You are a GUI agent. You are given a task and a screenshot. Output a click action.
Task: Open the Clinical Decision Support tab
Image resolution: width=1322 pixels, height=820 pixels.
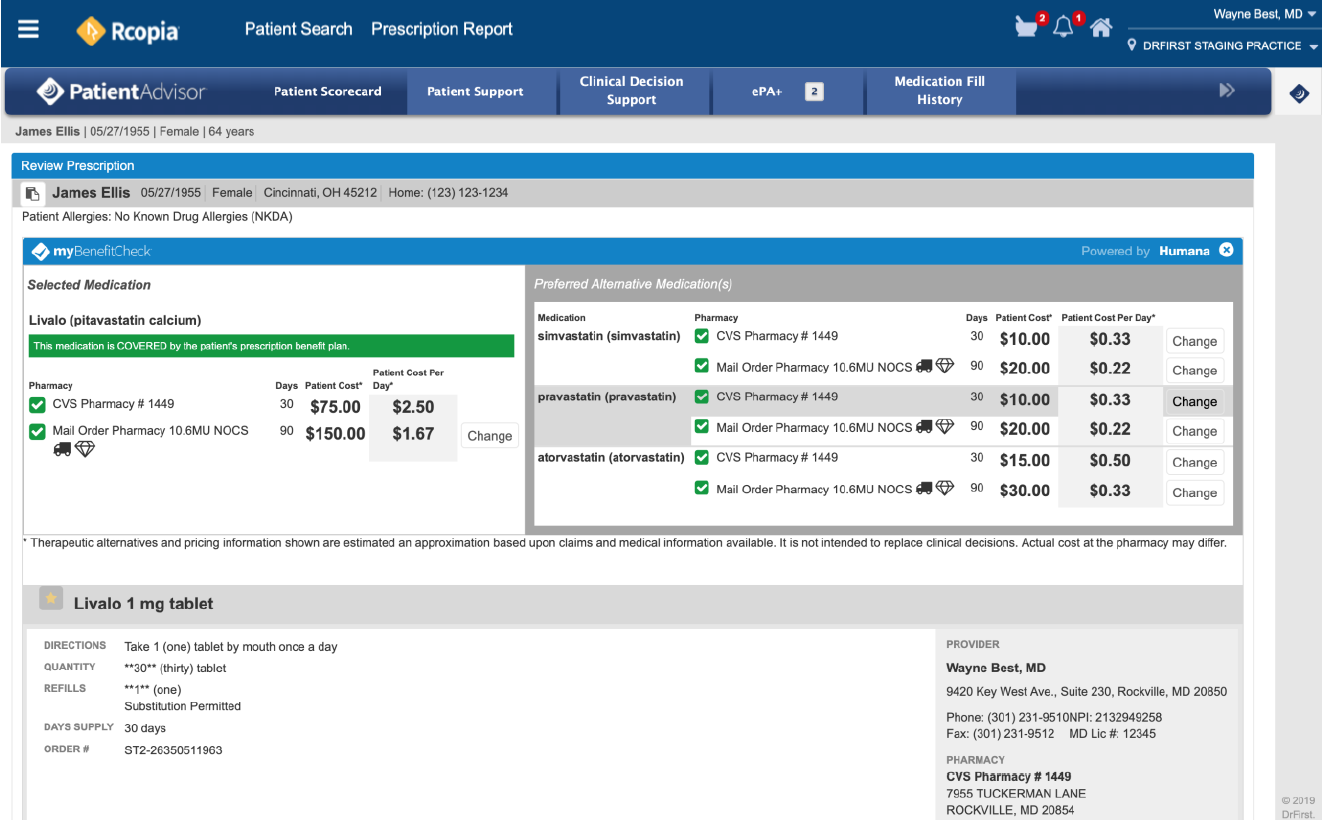pyautogui.click(x=632, y=91)
